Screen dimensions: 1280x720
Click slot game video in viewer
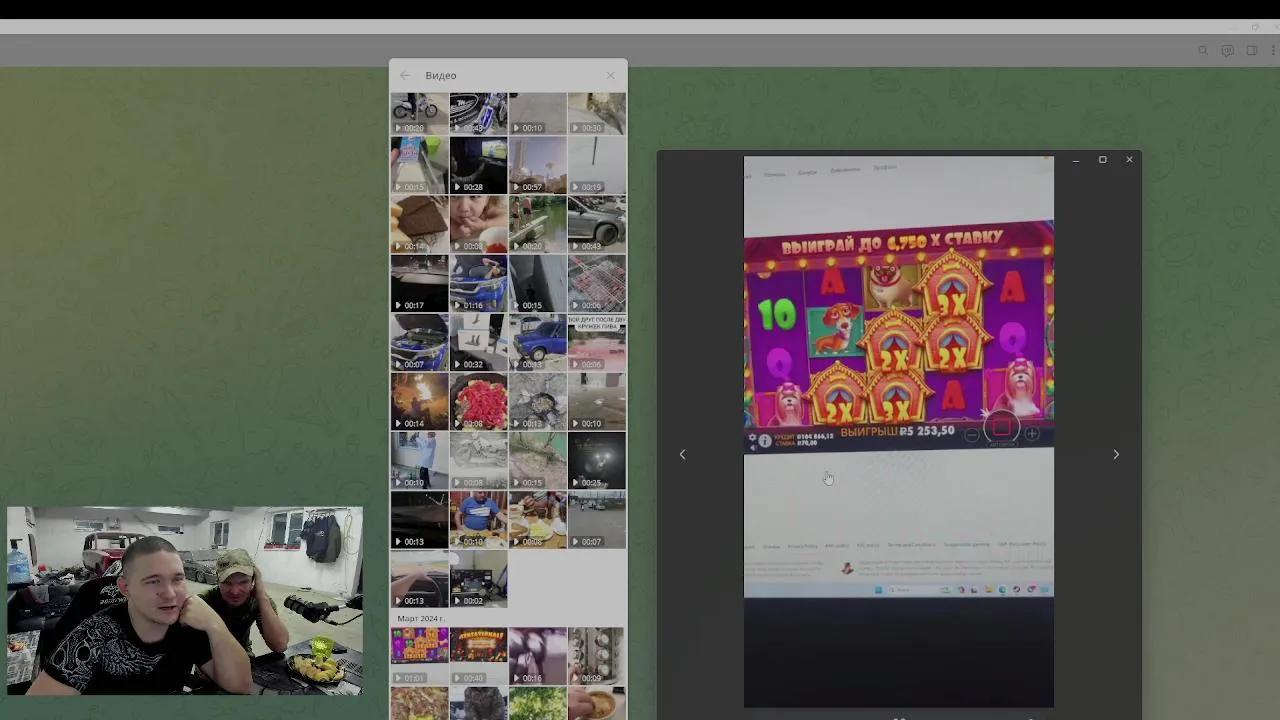(x=898, y=432)
